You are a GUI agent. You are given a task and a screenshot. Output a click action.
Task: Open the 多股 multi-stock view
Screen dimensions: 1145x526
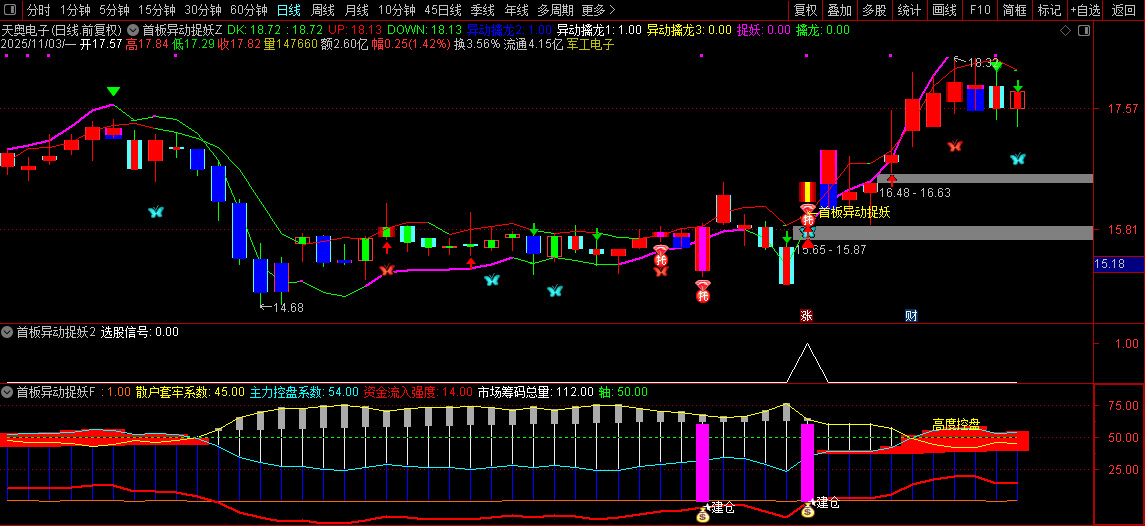pyautogui.click(x=874, y=10)
